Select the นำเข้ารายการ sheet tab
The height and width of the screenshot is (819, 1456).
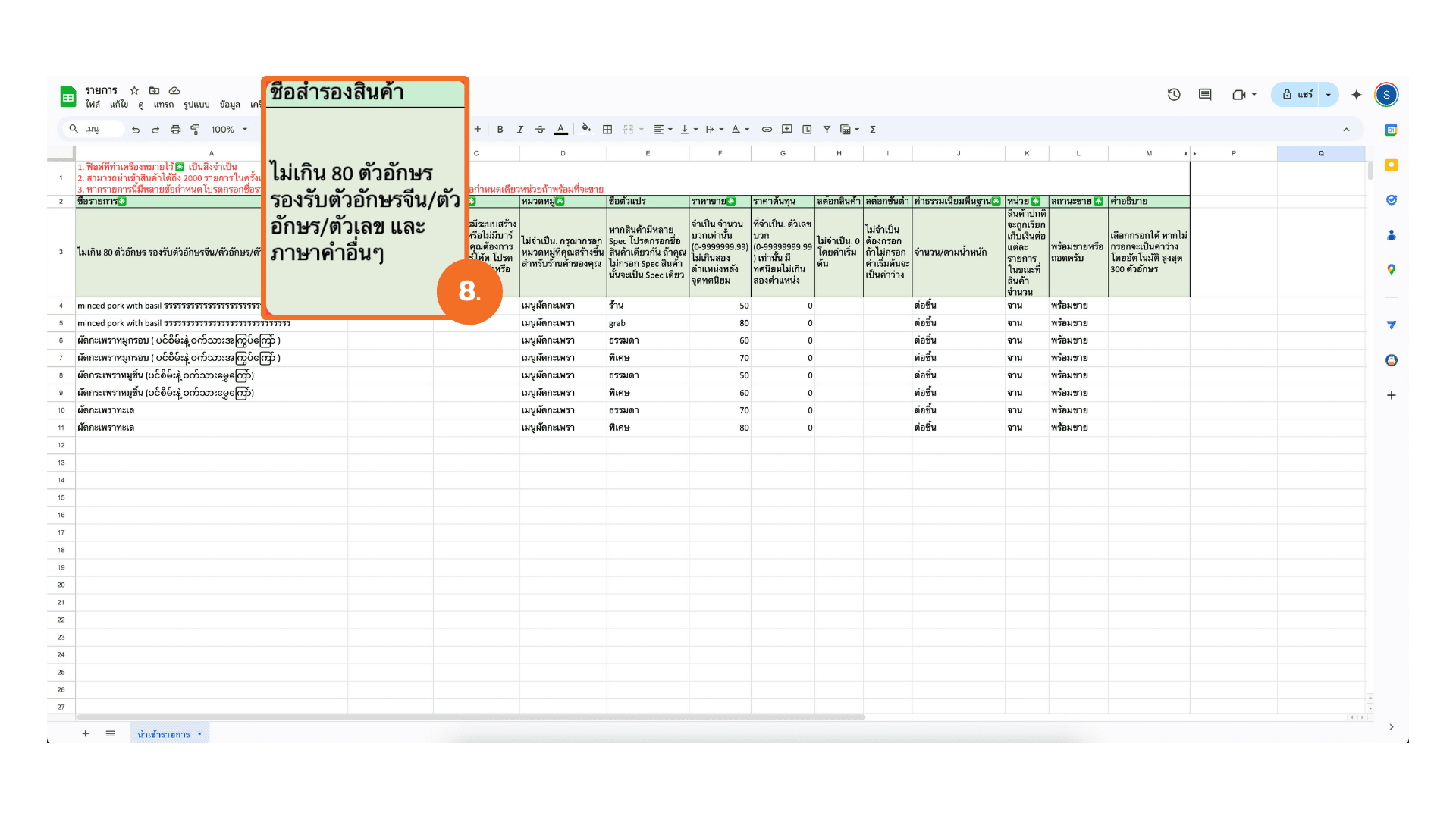pyautogui.click(x=164, y=734)
